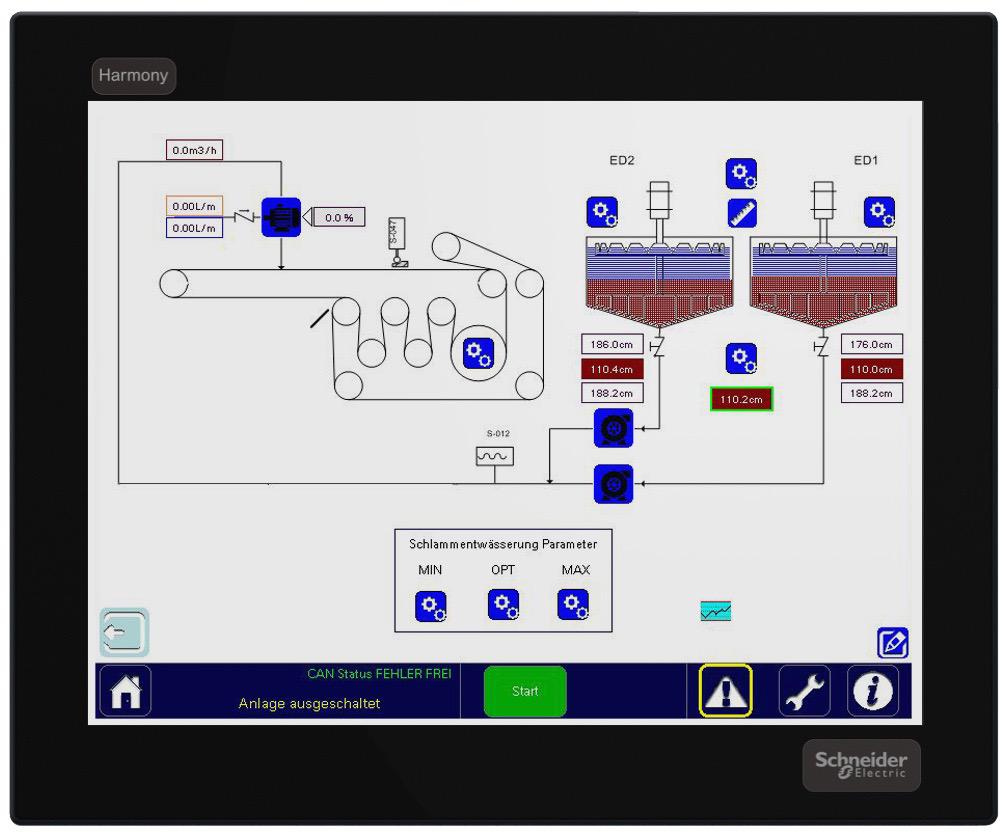
Task: Select the Harmony panel label
Action: tap(133, 76)
